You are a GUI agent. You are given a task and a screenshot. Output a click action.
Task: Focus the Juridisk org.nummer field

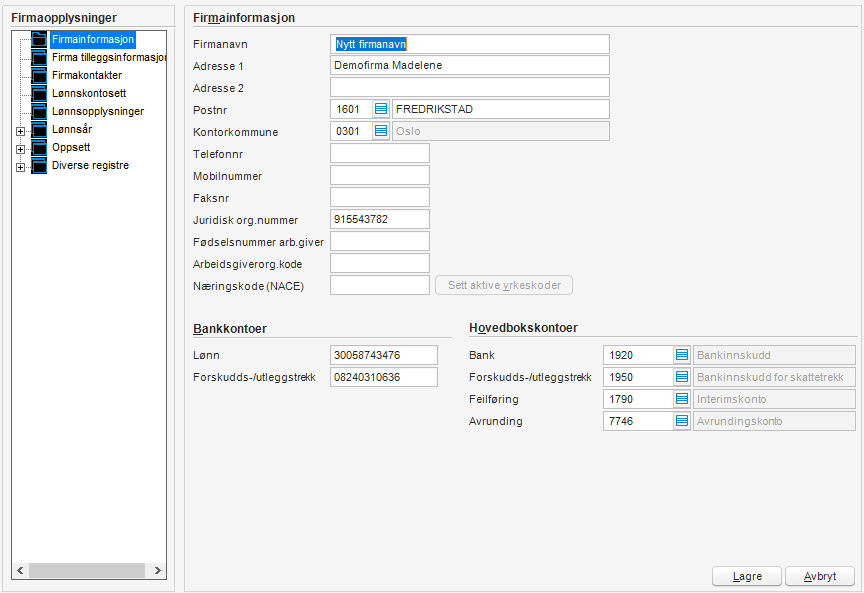pyautogui.click(x=379, y=219)
